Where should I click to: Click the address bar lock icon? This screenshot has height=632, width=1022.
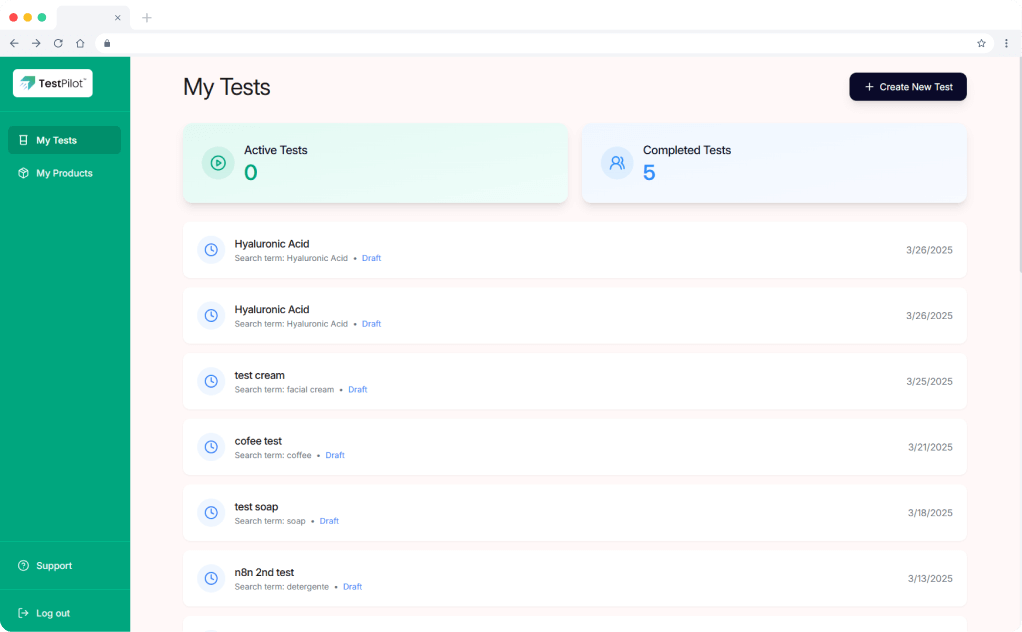pyautogui.click(x=107, y=43)
